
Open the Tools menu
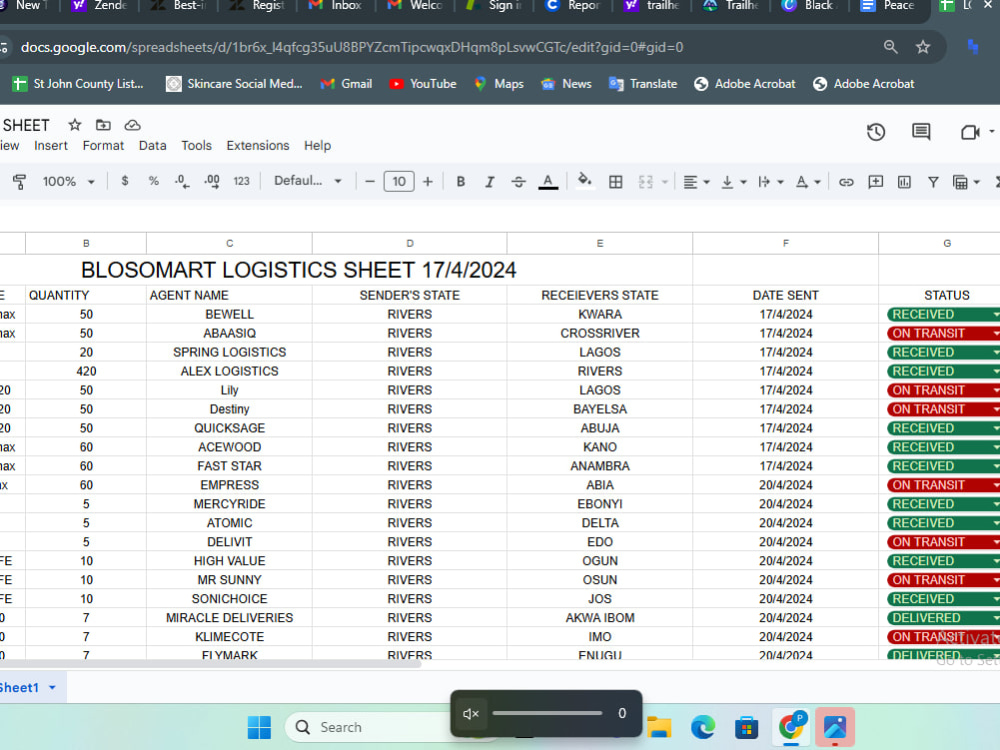196,145
